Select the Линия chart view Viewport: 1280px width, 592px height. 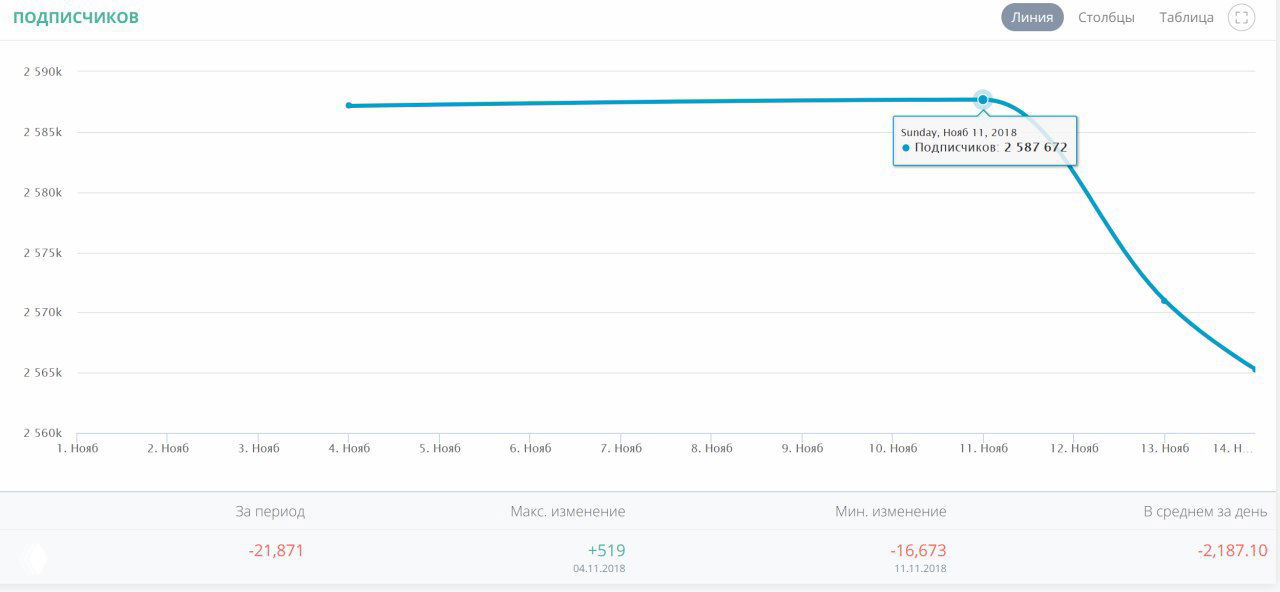tap(1032, 17)
